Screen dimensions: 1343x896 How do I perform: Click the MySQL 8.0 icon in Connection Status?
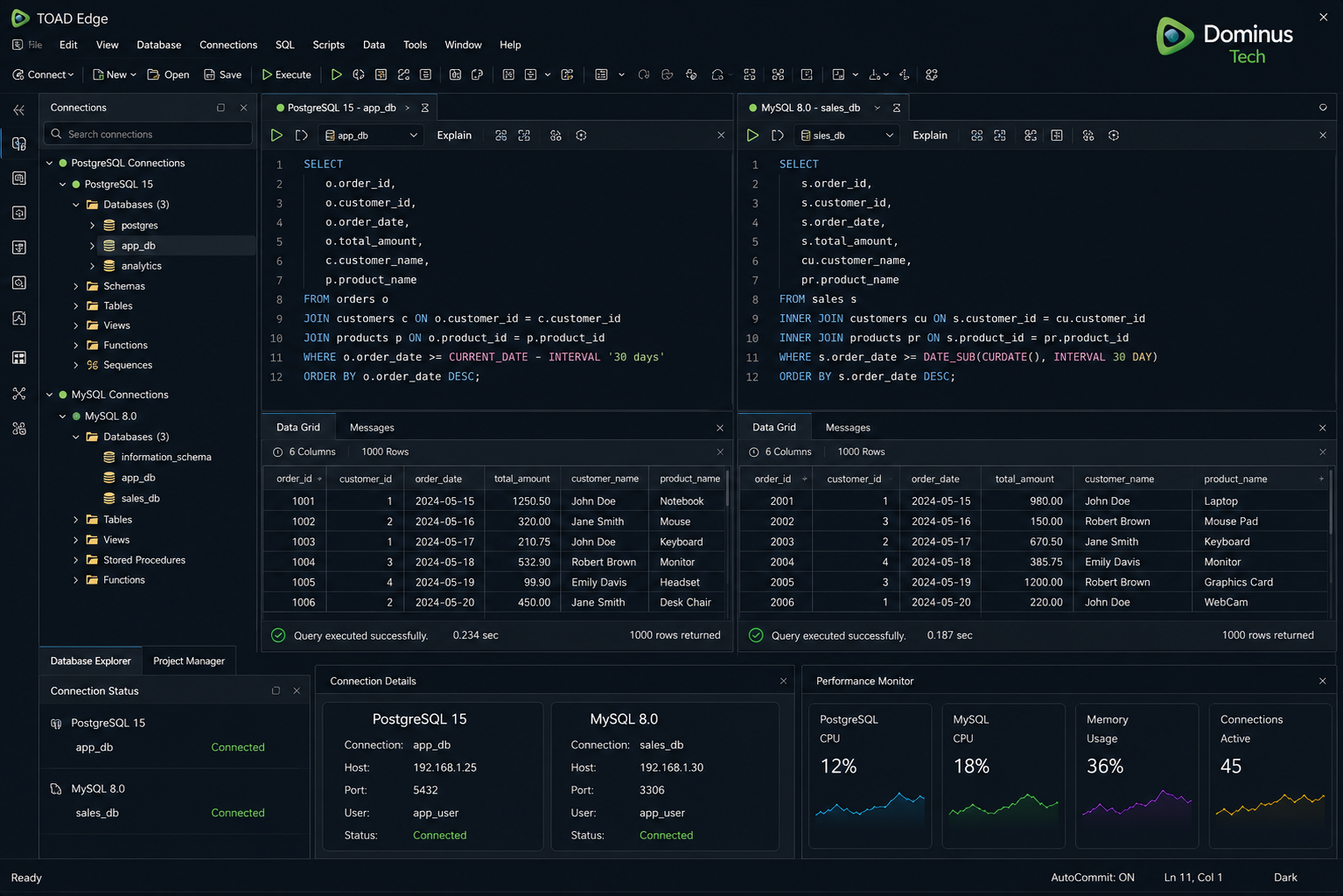coord(56,789)
